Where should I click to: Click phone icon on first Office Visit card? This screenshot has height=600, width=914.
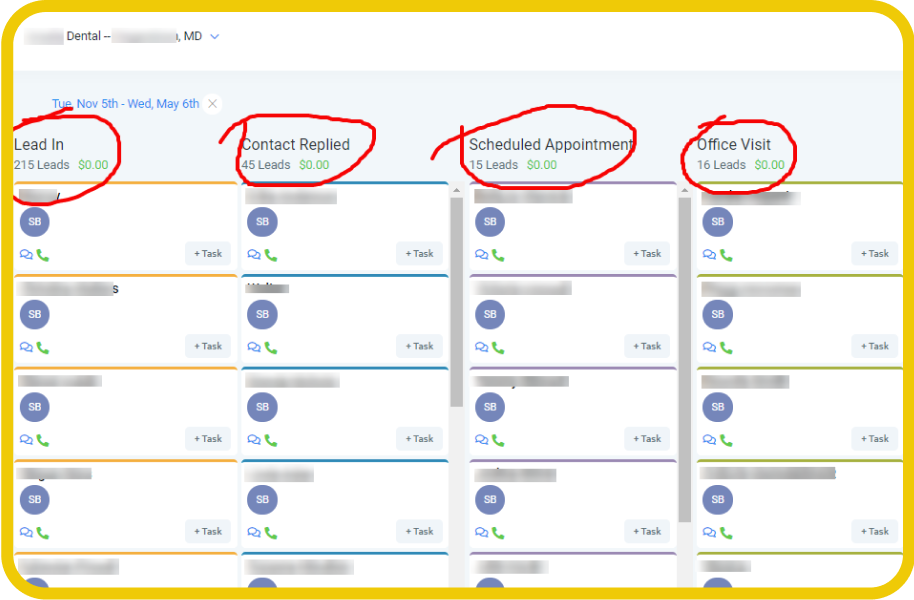pyautogui.click(x=726, y=255)
